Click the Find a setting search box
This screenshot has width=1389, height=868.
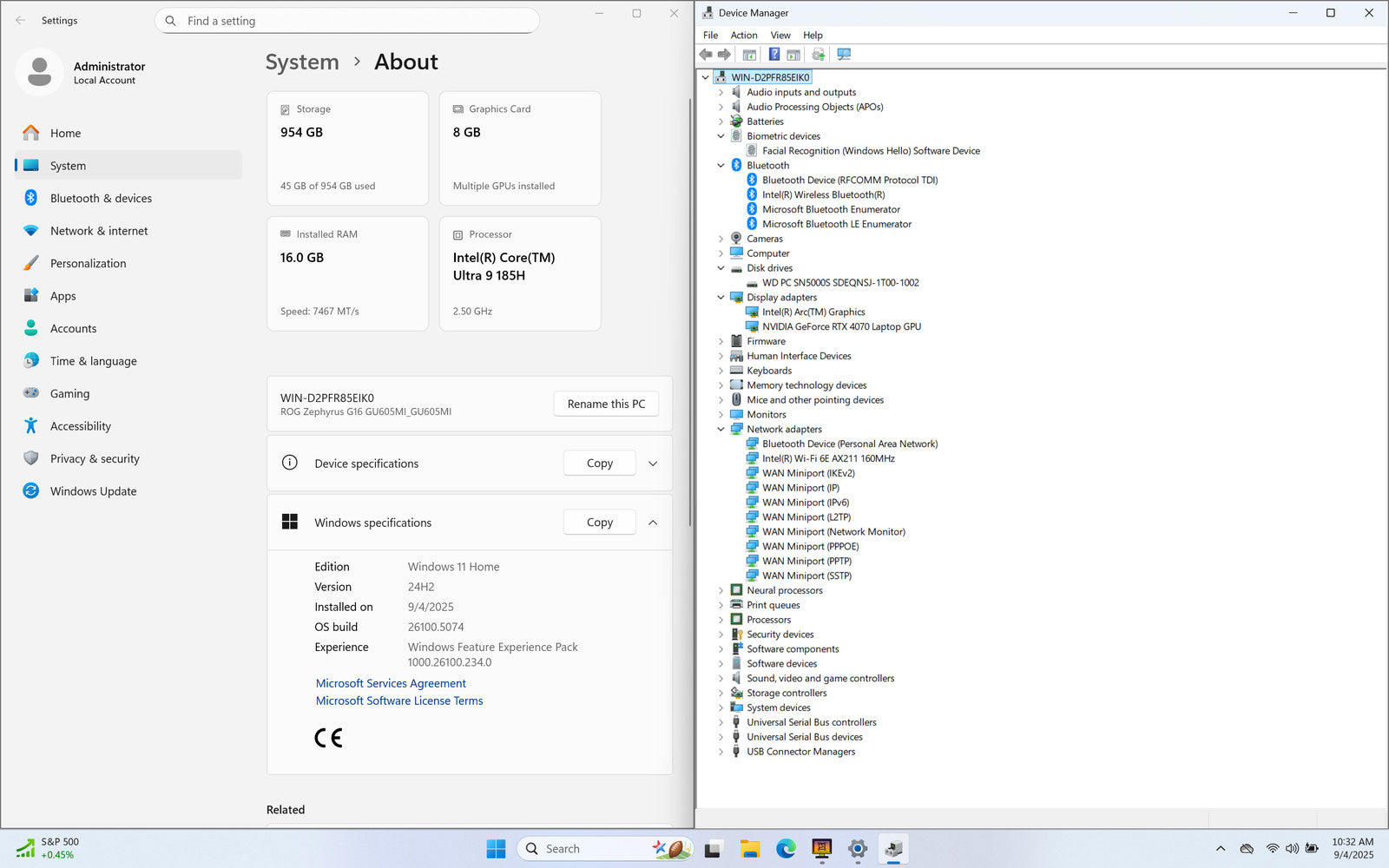tap(347, 21)
